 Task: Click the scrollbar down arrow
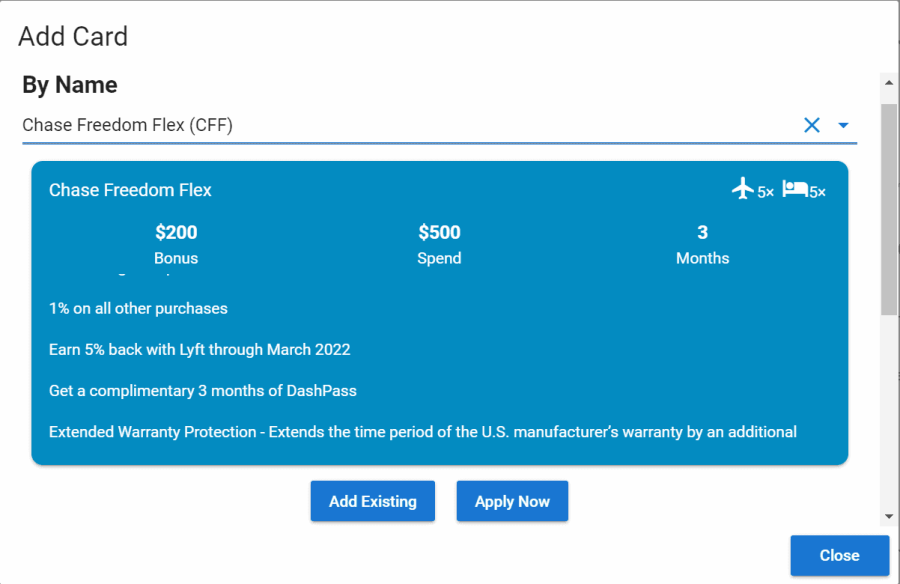(x=889, y=516)
